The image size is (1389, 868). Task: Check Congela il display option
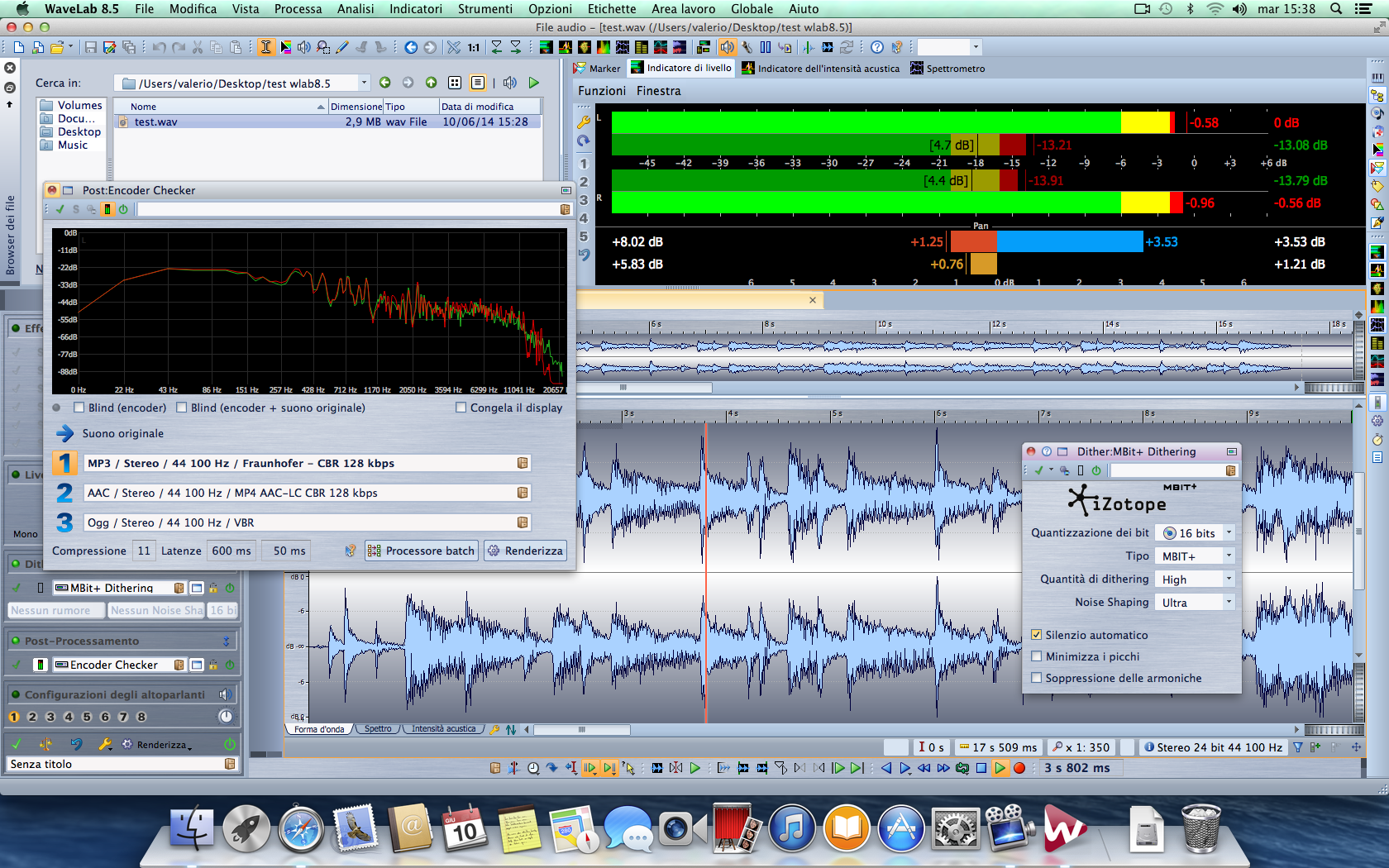coord(461,408)
